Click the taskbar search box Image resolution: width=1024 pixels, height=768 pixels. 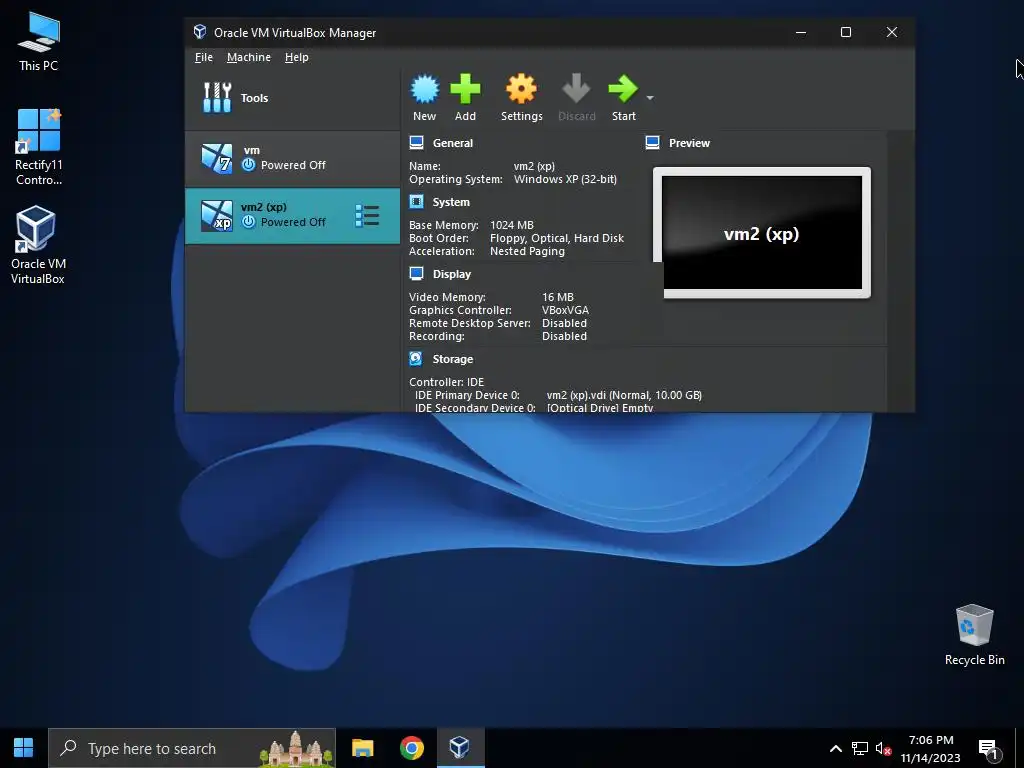[x=191, y=748]
